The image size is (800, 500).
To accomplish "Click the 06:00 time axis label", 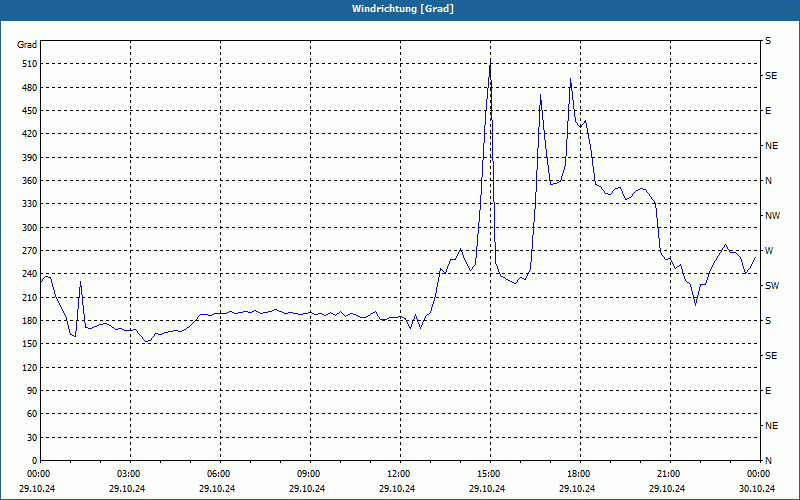I will [220, 474].
